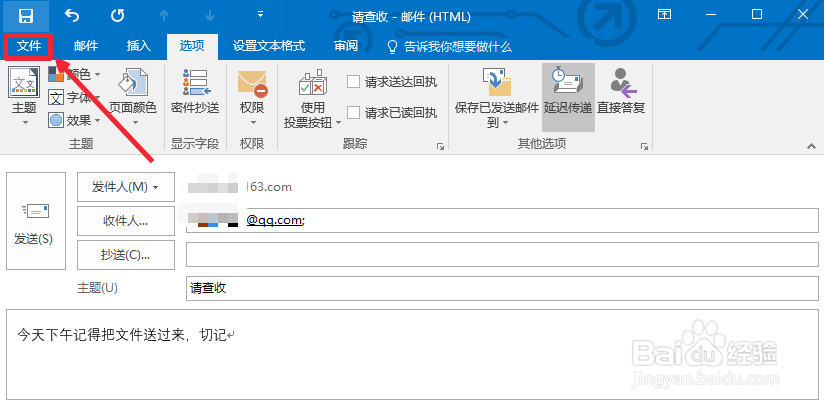Enable 请求已读回执 read receipt checkbox
The width and height of the screenshot is (824, 408).
[x=353, y=112]
